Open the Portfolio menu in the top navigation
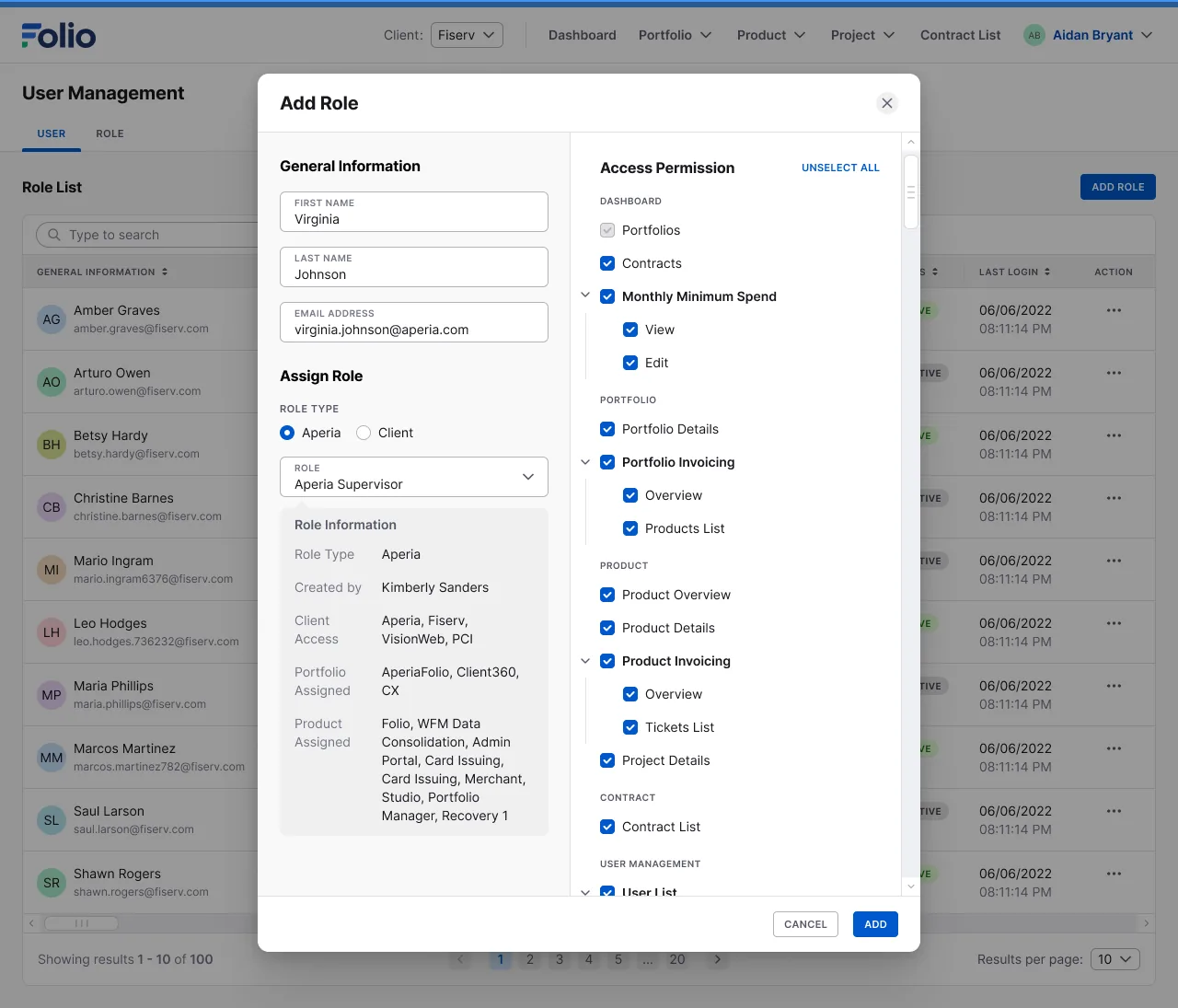This screenshot has height=1008, width=1178. coord(676,35)
